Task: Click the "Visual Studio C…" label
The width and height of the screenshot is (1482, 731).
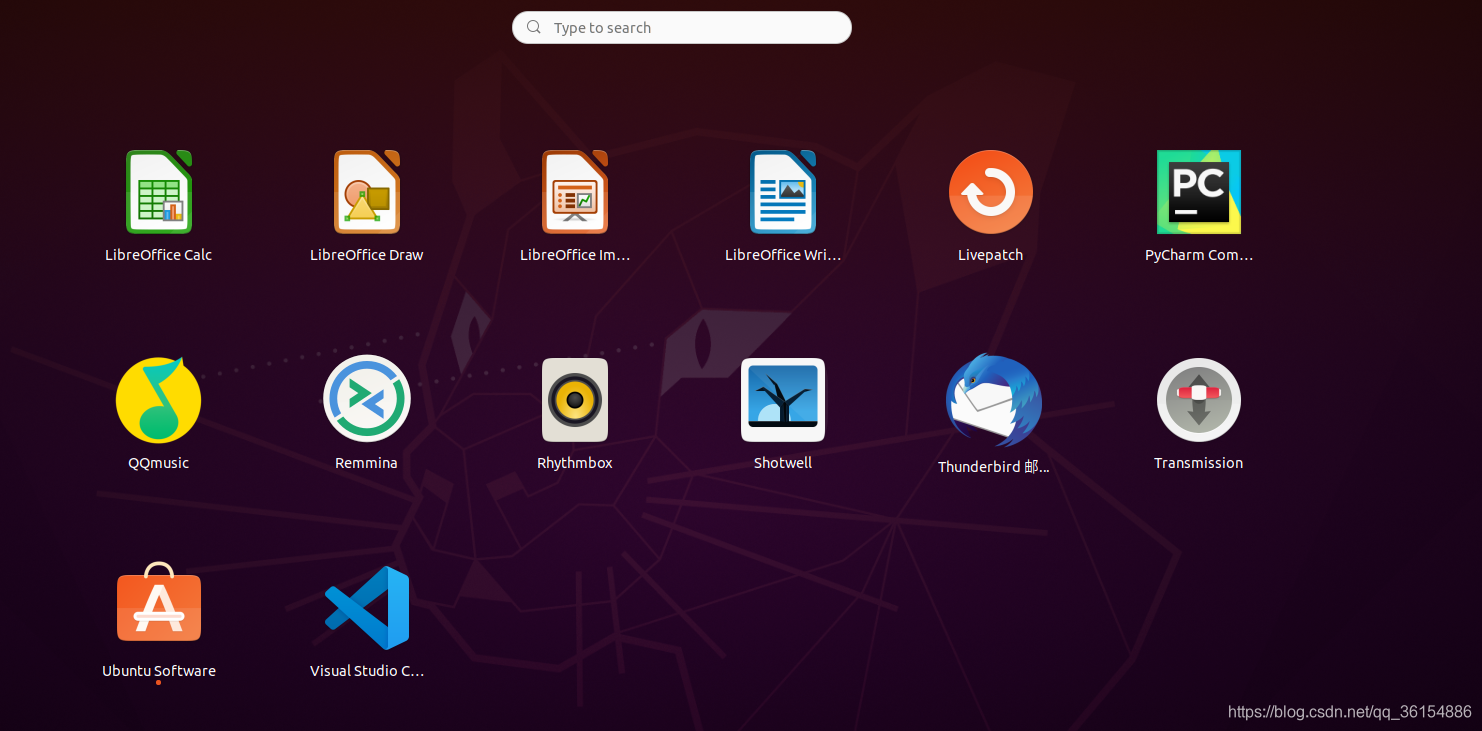Action: point(367,671)
